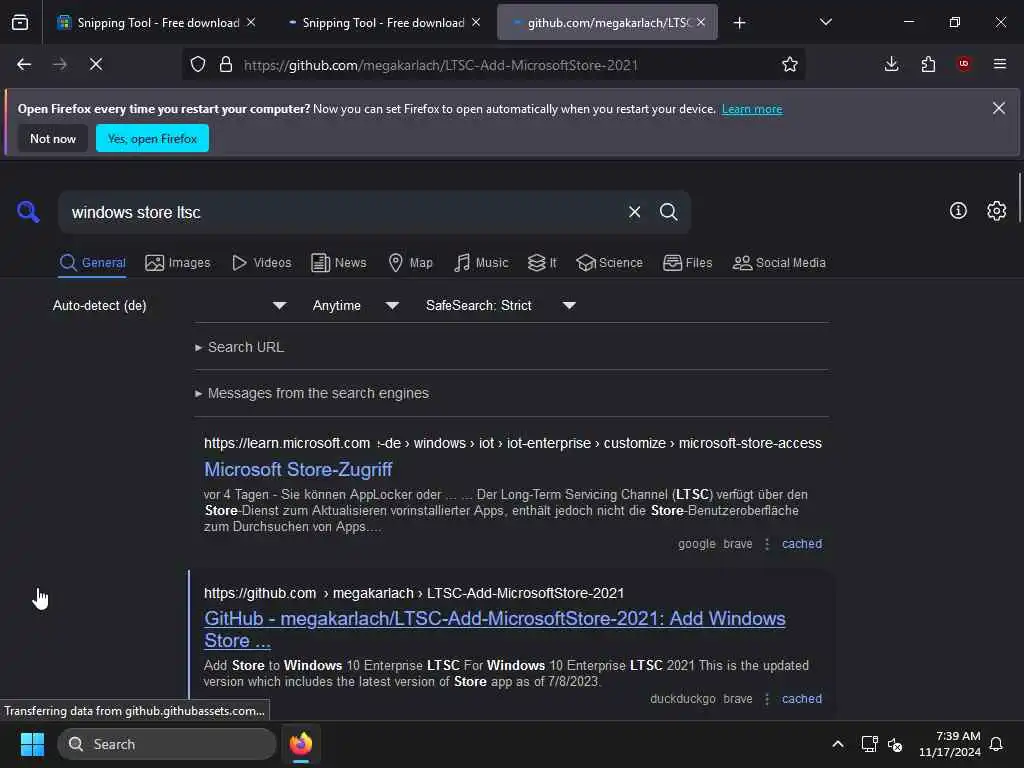Viewport: 1024px width, 768px height.
Task: Select the github.com/megakarlach tab
Action: pyautogui.click(x=607, y=23)
